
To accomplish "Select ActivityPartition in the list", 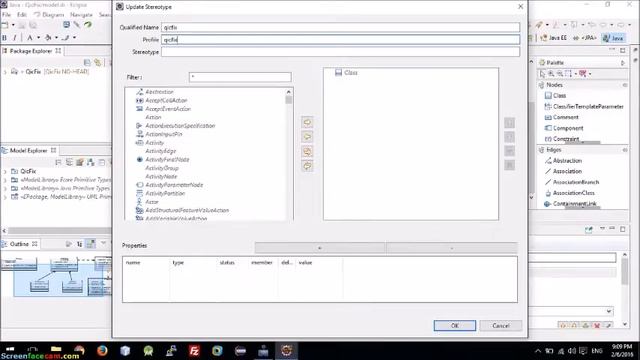I will tap(165, 193).
